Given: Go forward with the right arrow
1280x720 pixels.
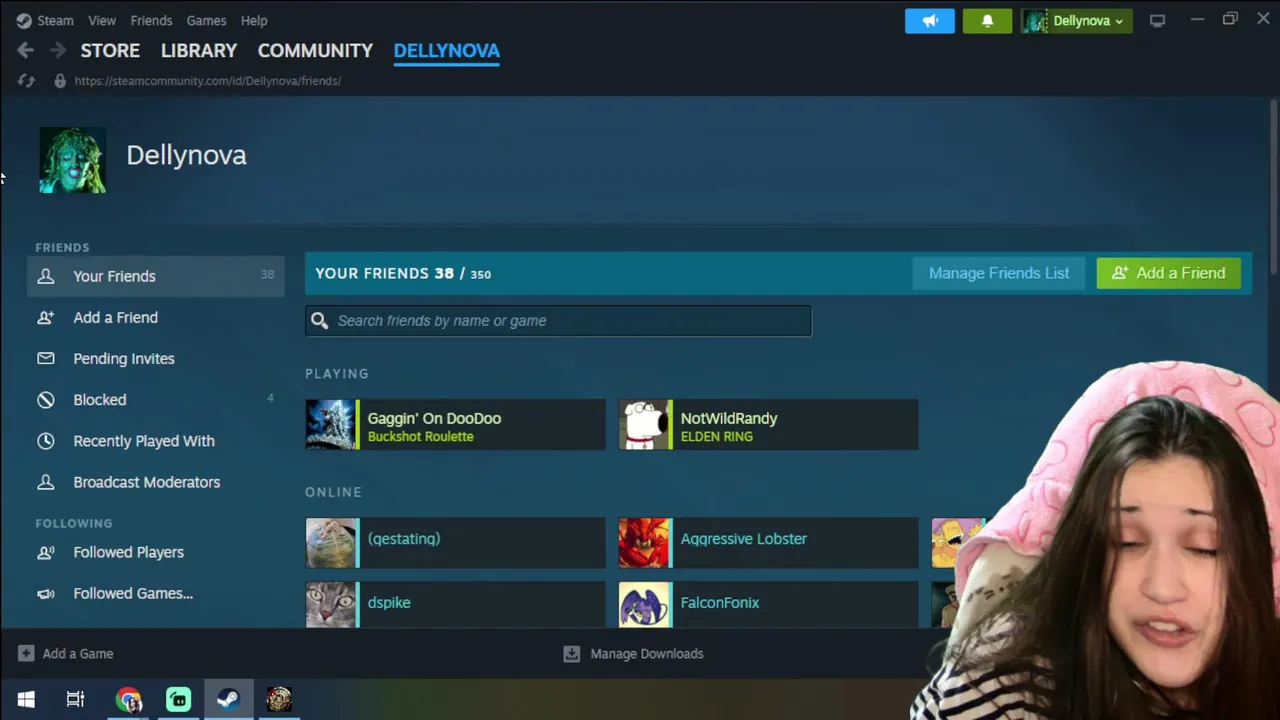Looking at the screenshot, I should 58,50.
